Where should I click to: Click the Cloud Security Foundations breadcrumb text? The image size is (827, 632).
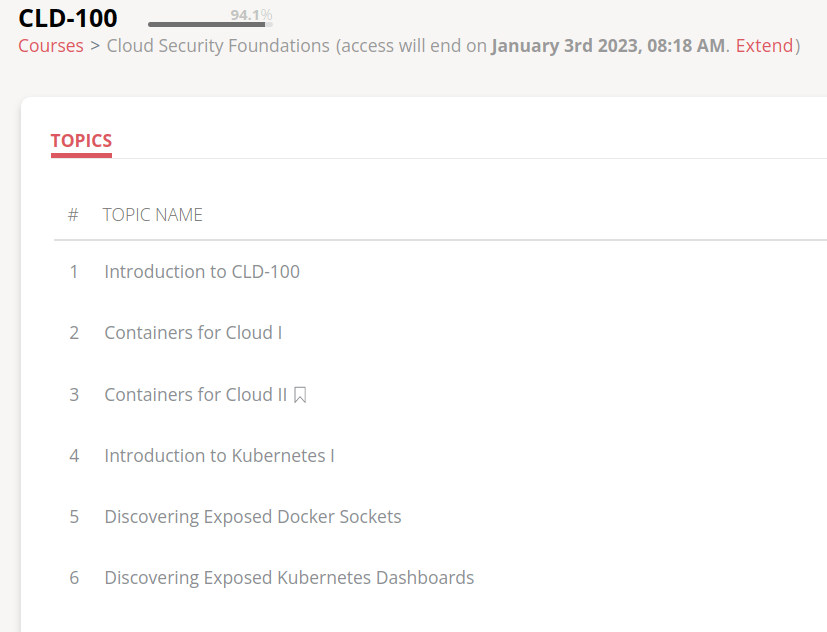coord(218,46)
